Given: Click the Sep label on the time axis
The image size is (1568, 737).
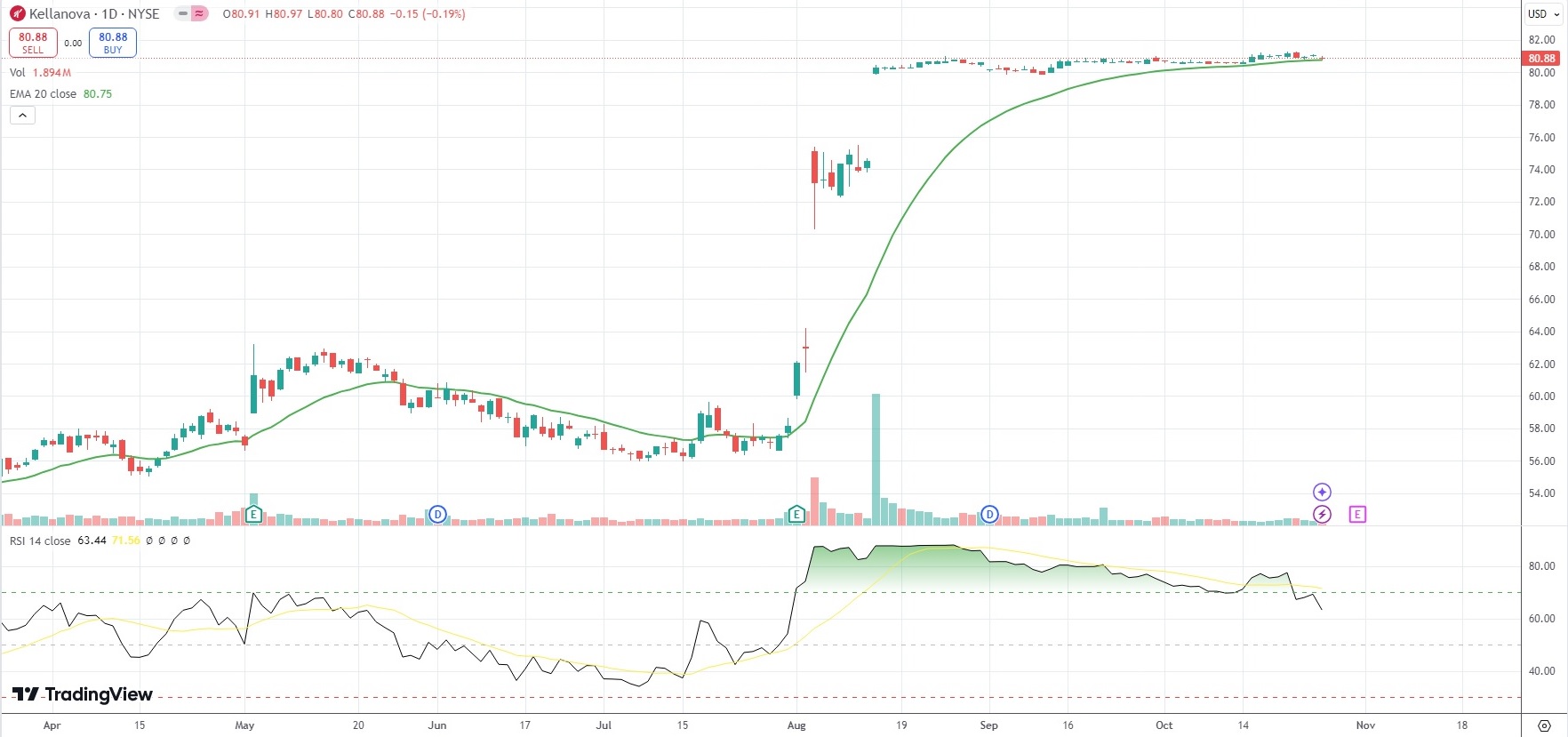Looking at the screenshot, I should point(988,725).
